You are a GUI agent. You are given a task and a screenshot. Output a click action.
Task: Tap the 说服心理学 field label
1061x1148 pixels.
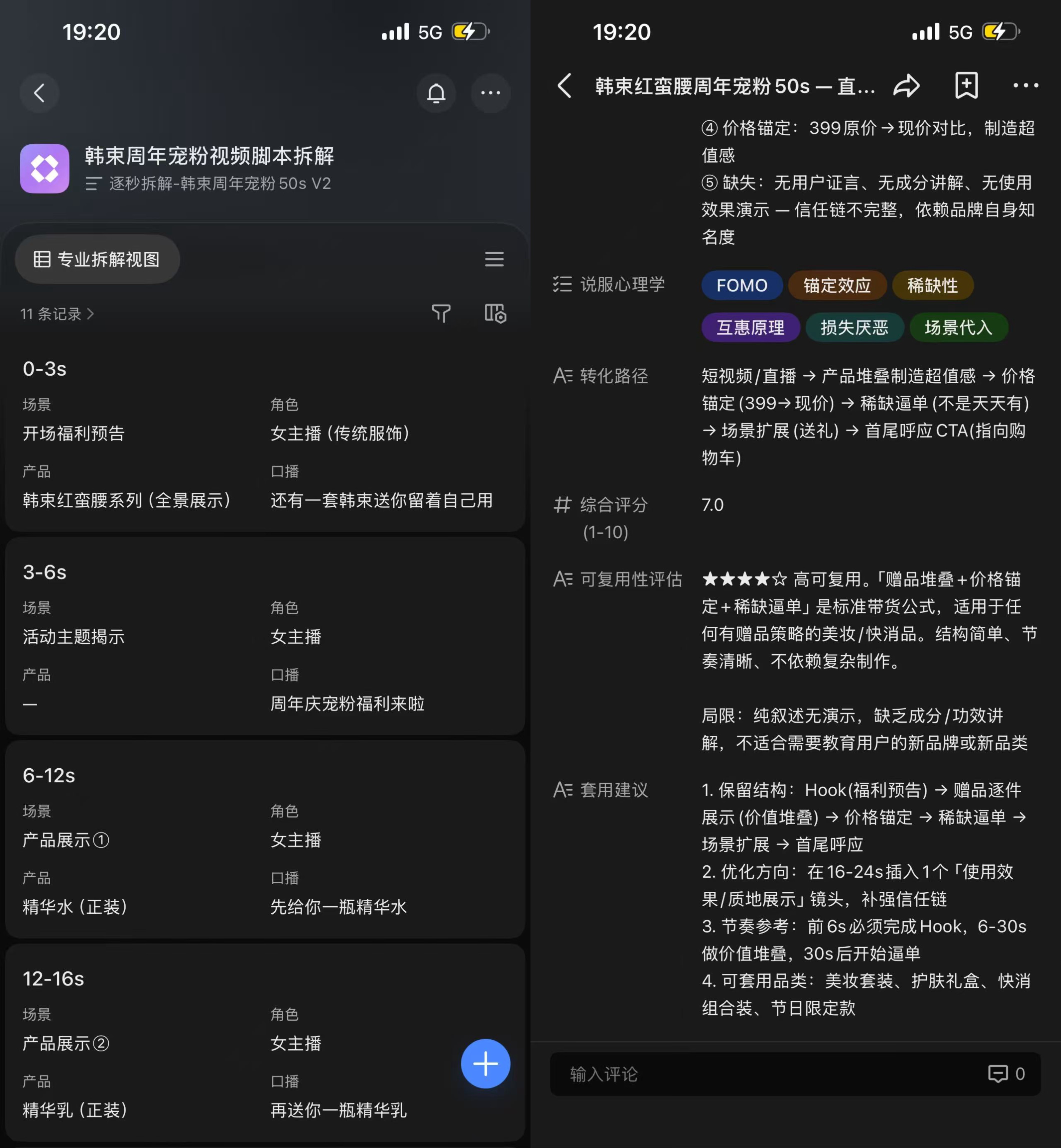[x=622, y=284]
